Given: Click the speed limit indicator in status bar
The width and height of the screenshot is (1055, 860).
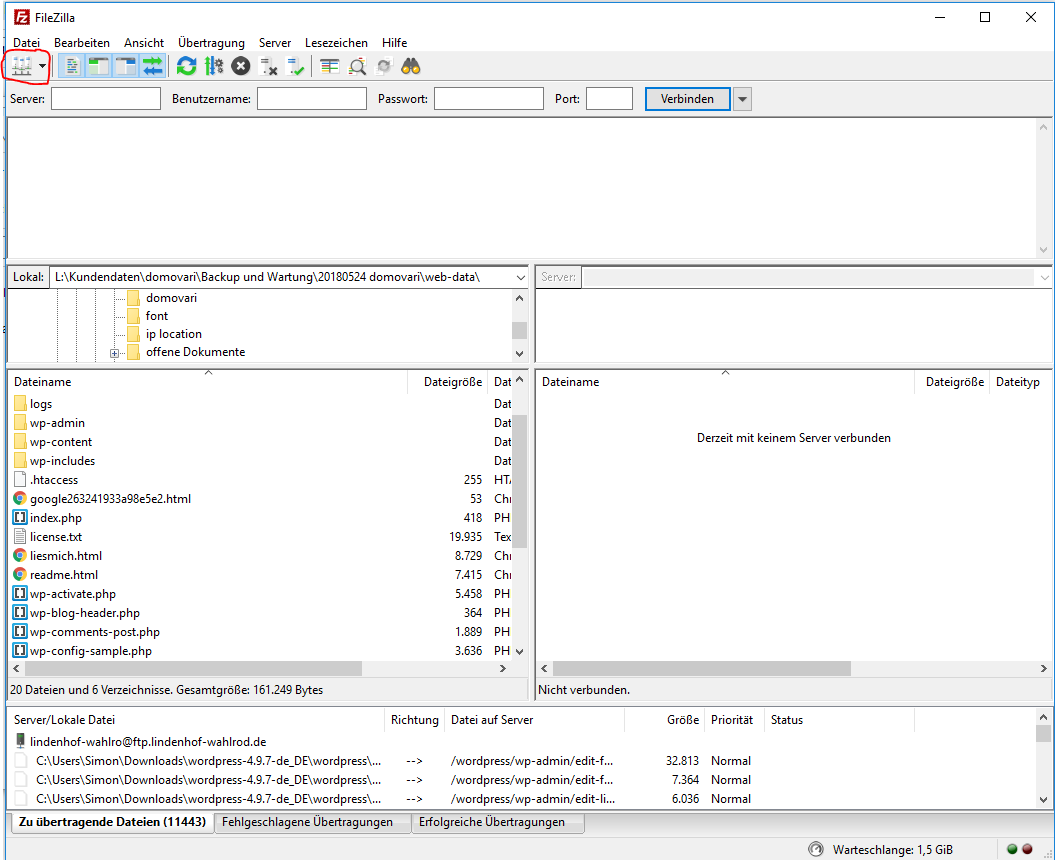Looking at the screenshot, I should (x=815, y=849).
